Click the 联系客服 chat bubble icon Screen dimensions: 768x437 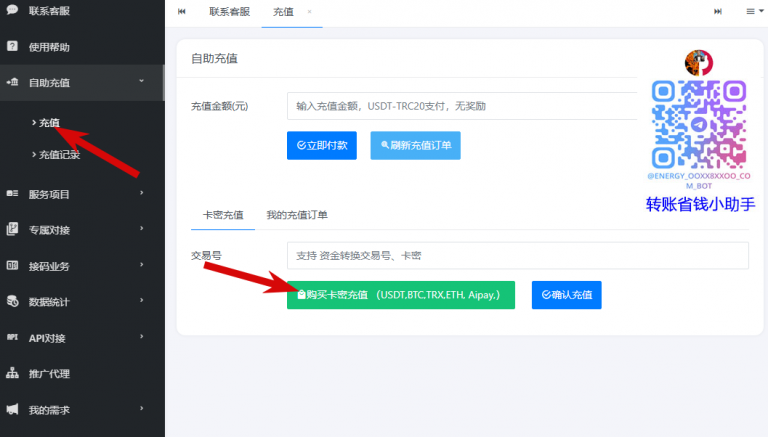(12, 10)
